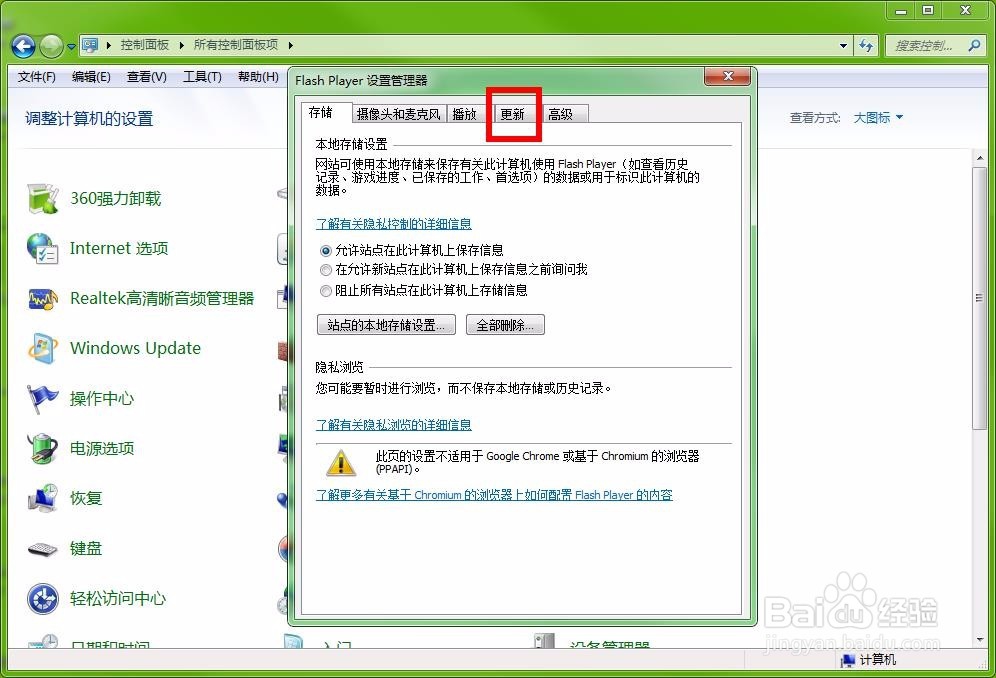Open the 查看(V) menu
Image resolution: width=996 pixels, height=678 pixels.
pos(146,77)
